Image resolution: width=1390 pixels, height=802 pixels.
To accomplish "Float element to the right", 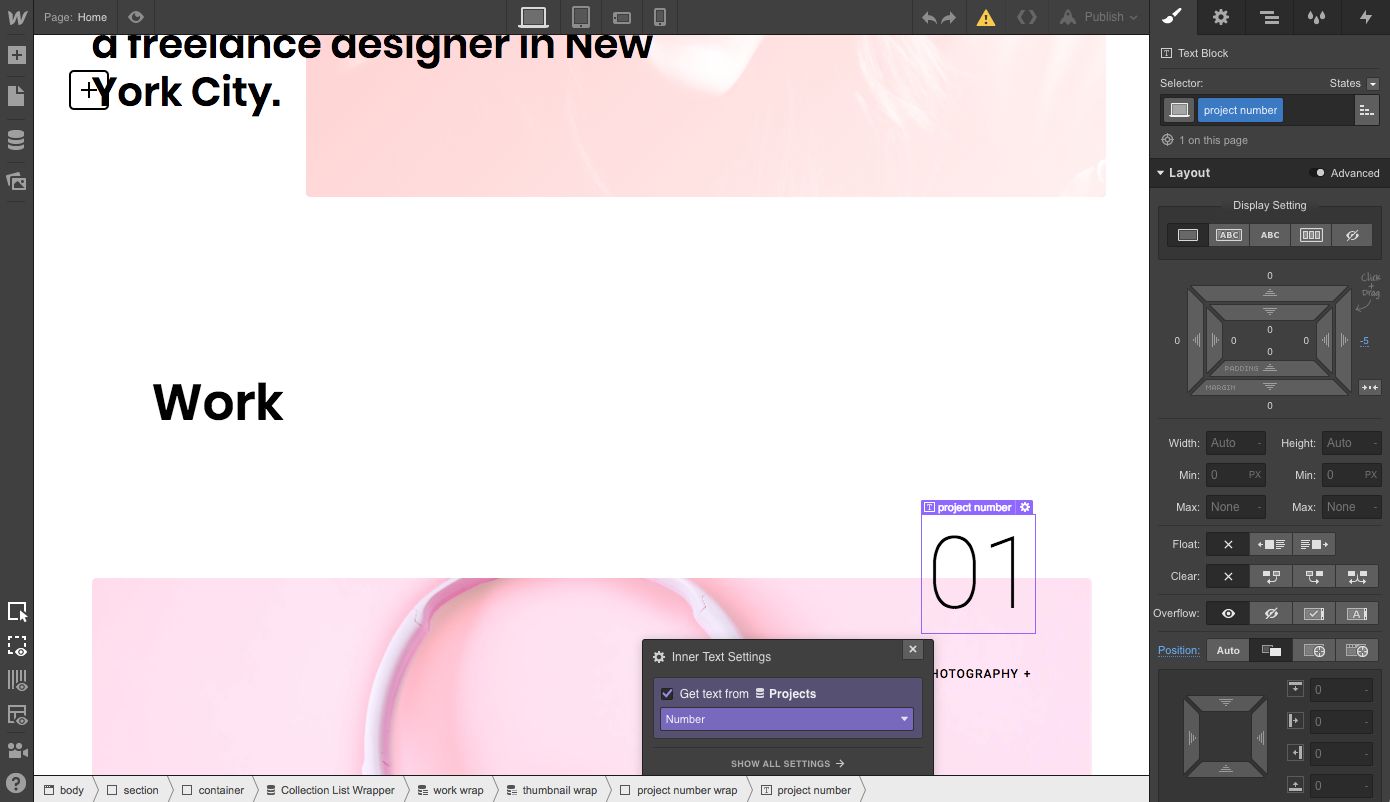I will (x=1314, y=544).
